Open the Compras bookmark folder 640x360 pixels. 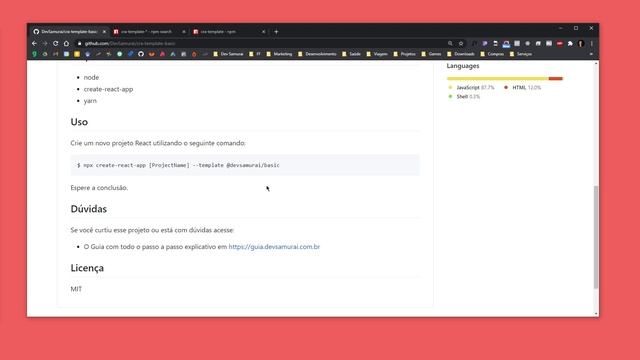(492, 54)
